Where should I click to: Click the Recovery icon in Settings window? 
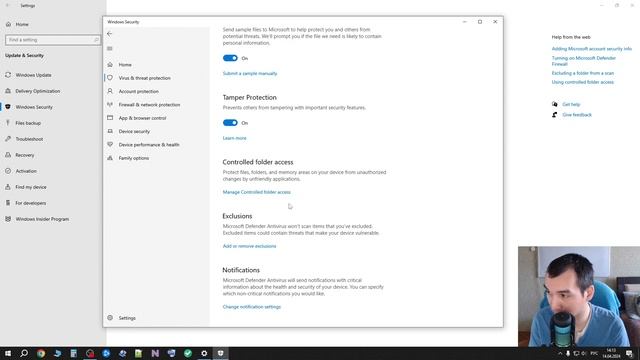(8, 155)
